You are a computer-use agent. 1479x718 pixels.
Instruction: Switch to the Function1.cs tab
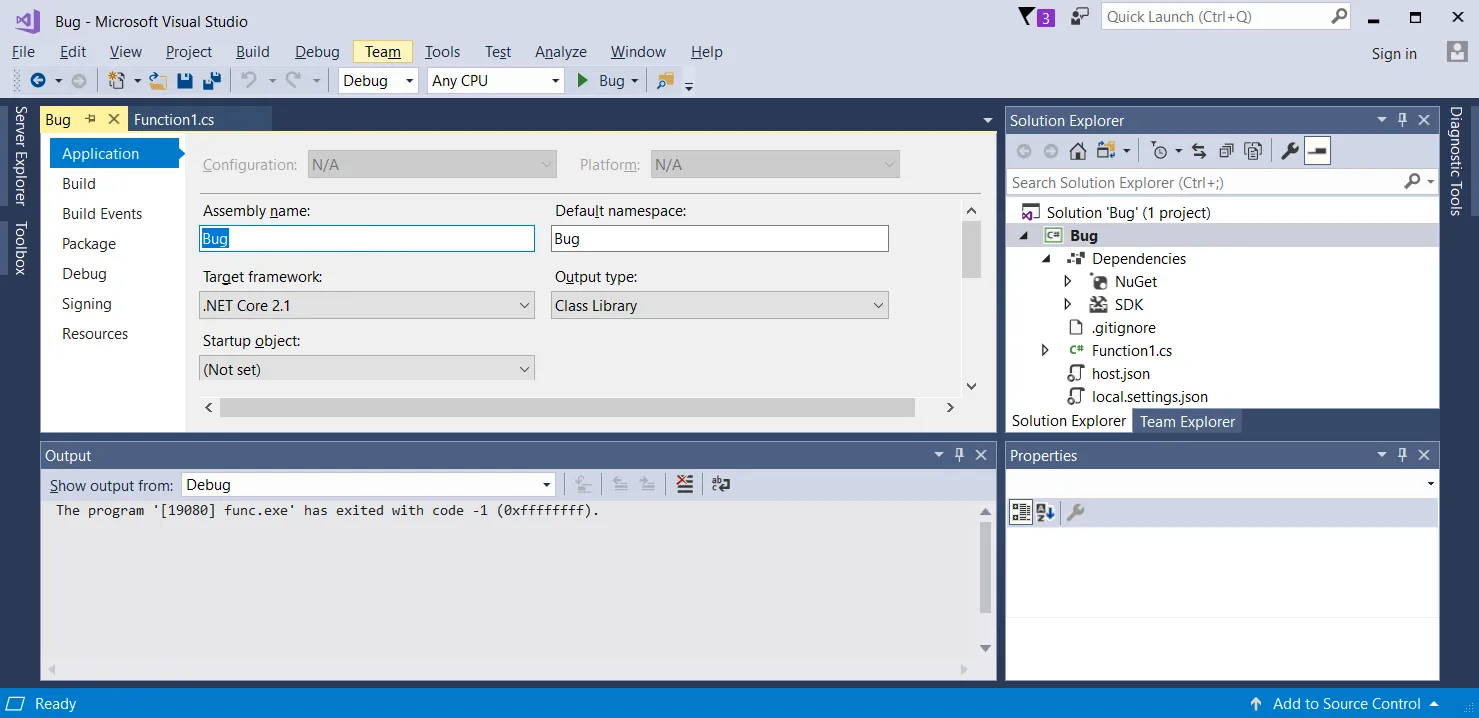point(174,119)
